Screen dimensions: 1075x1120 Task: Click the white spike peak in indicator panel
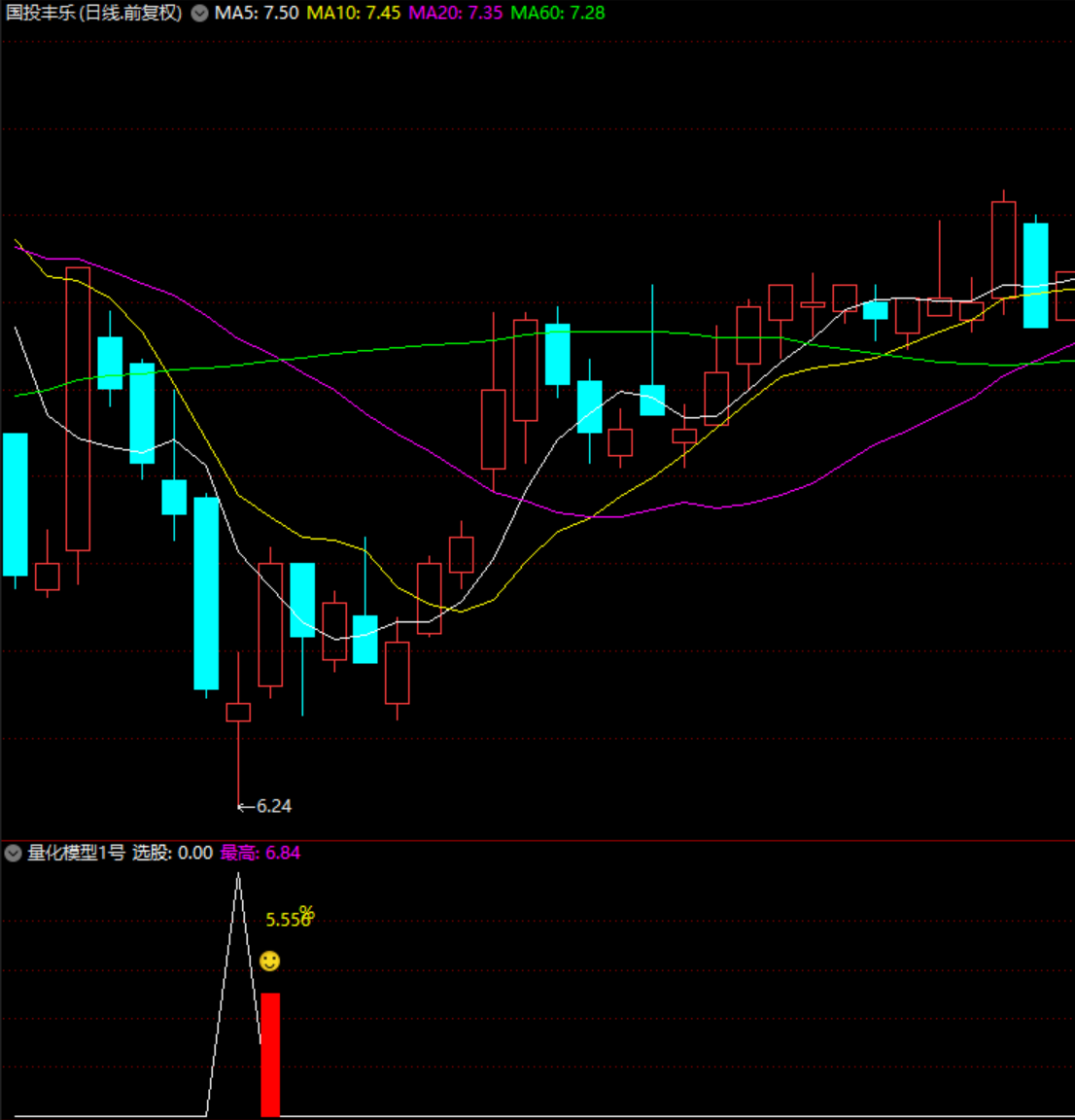tap(238, 876)
